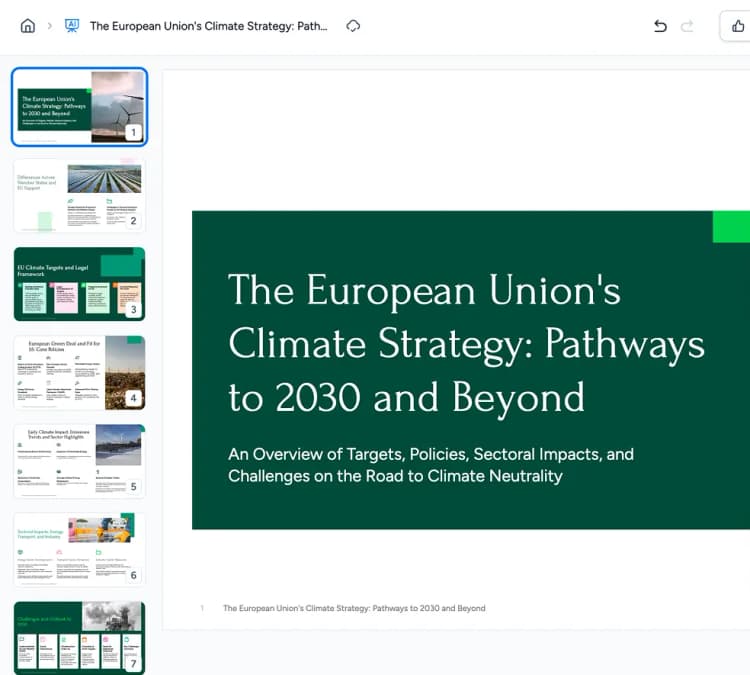Select slide 7 Challenges and Outlook thumbnail
Screen dimensions: 750x675
click(x=79, y=638)
